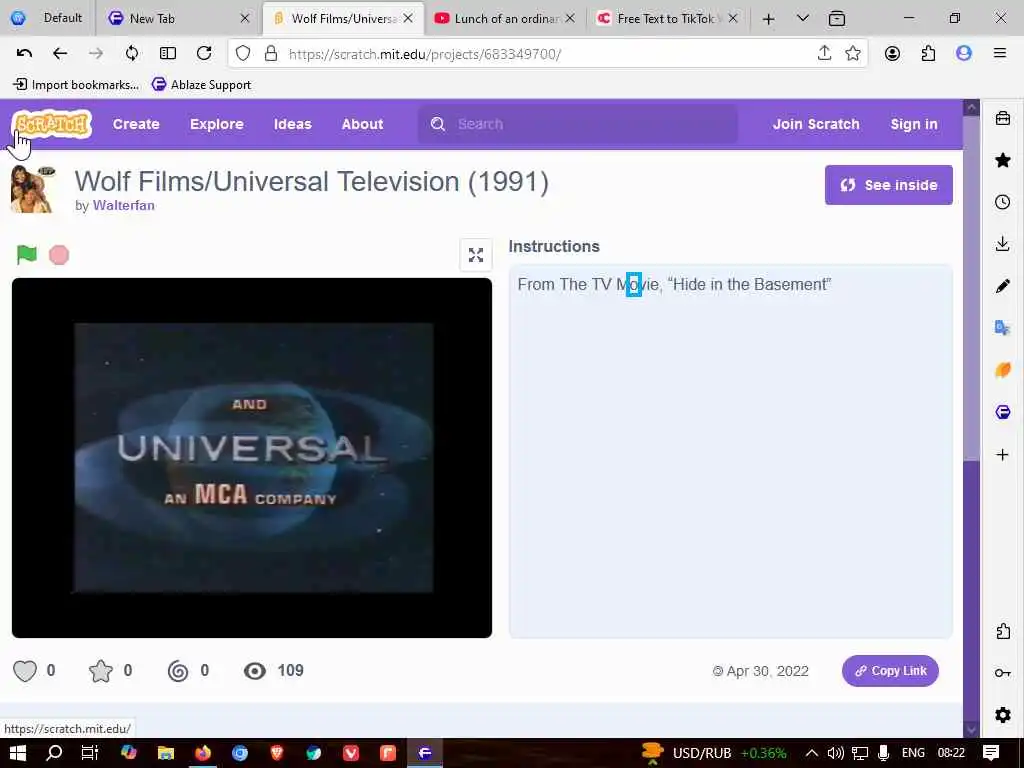Click the See inside button
This screenshot has height=768, width=1024.
tap(889, 185)
